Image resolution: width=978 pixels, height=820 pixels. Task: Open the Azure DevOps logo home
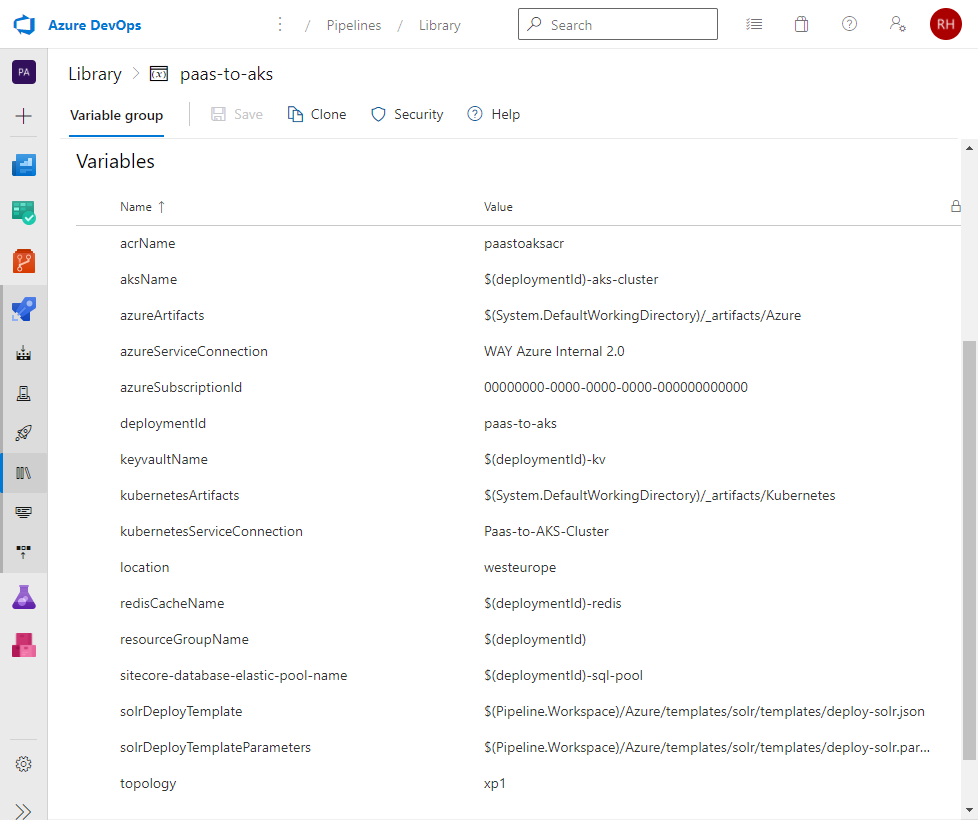coord(24,25)
